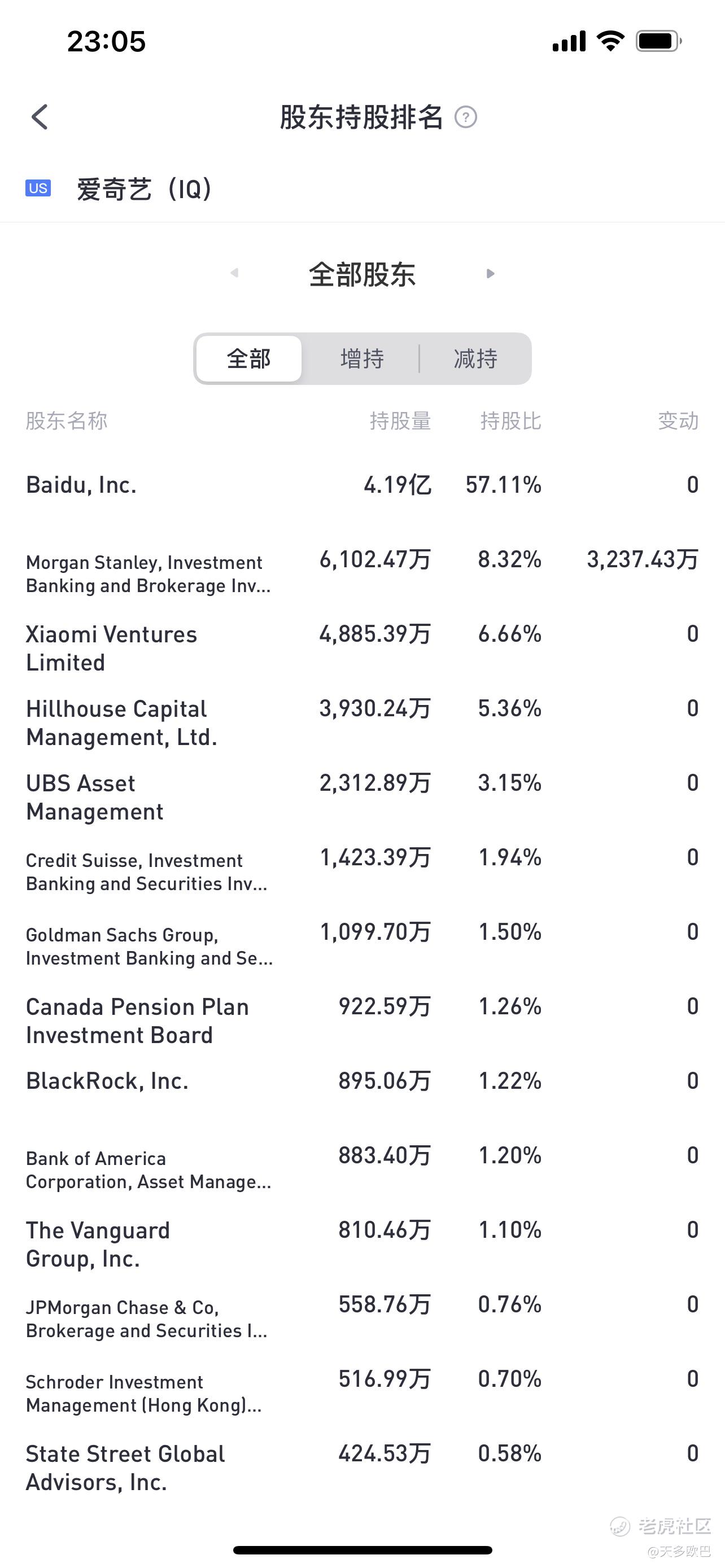This screenshot has width=725, height=1568.
Task: Tap the 爱奇艺 (IQ) stock name
Action: pyautogui.click(x=143, y=189)
